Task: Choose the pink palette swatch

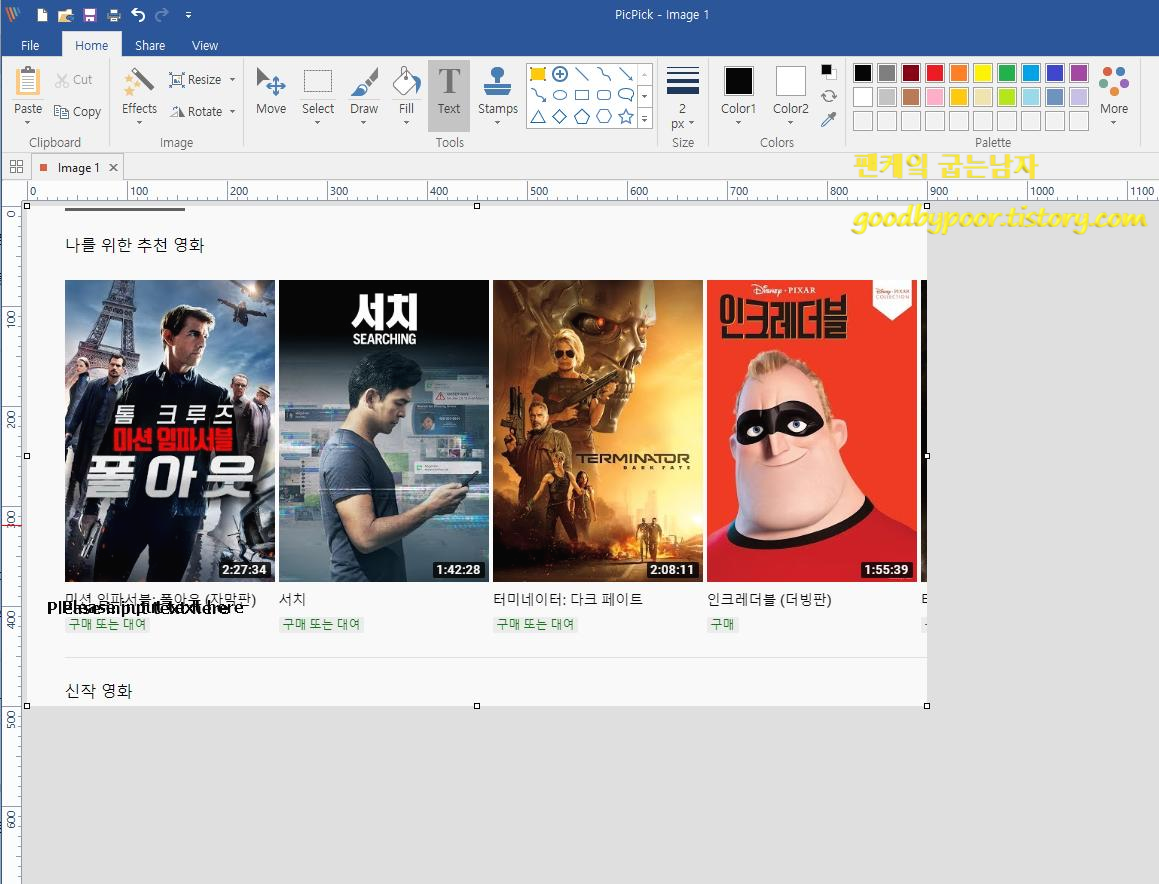Action: 934,97
